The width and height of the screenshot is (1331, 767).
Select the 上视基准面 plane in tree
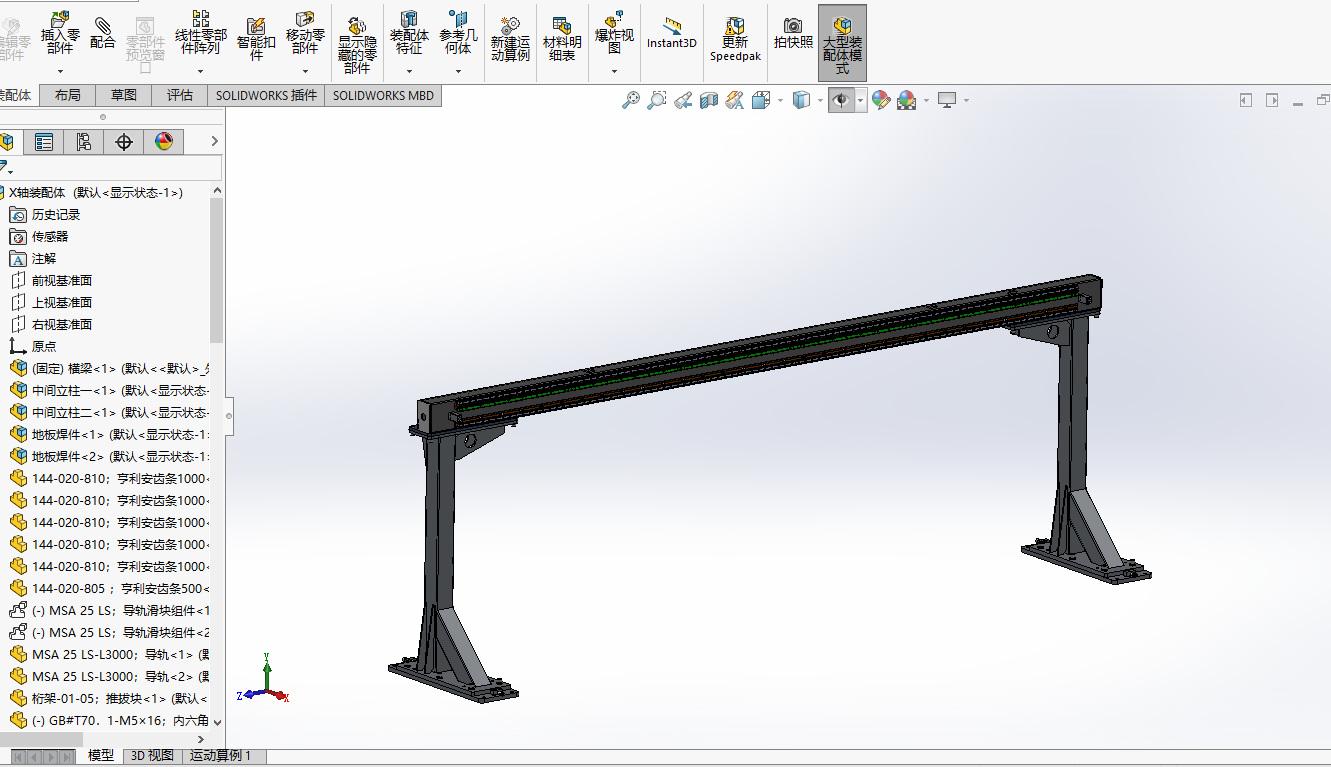point(51,303)
